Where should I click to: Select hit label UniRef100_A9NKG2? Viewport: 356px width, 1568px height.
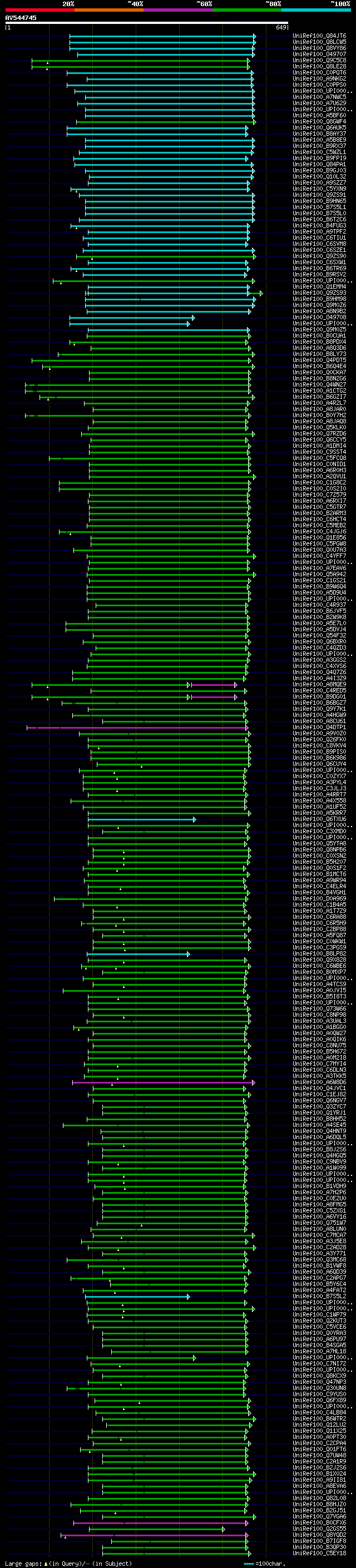coord(319,78)
